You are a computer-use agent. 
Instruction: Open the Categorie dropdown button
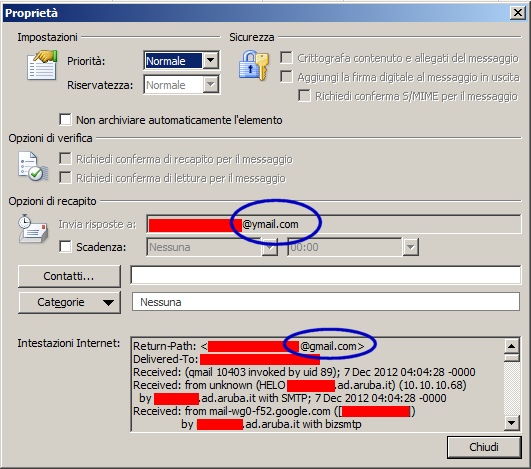[69, 302]
